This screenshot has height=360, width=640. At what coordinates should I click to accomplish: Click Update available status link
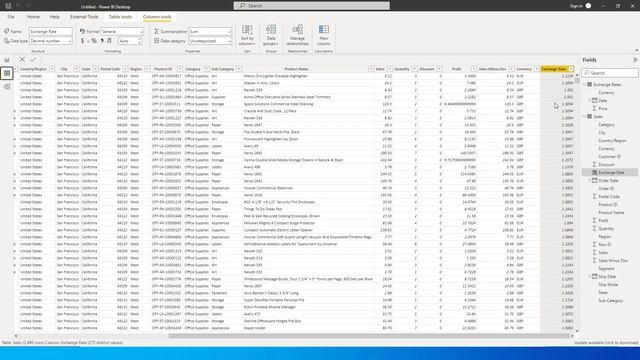(x=606, y=342)
